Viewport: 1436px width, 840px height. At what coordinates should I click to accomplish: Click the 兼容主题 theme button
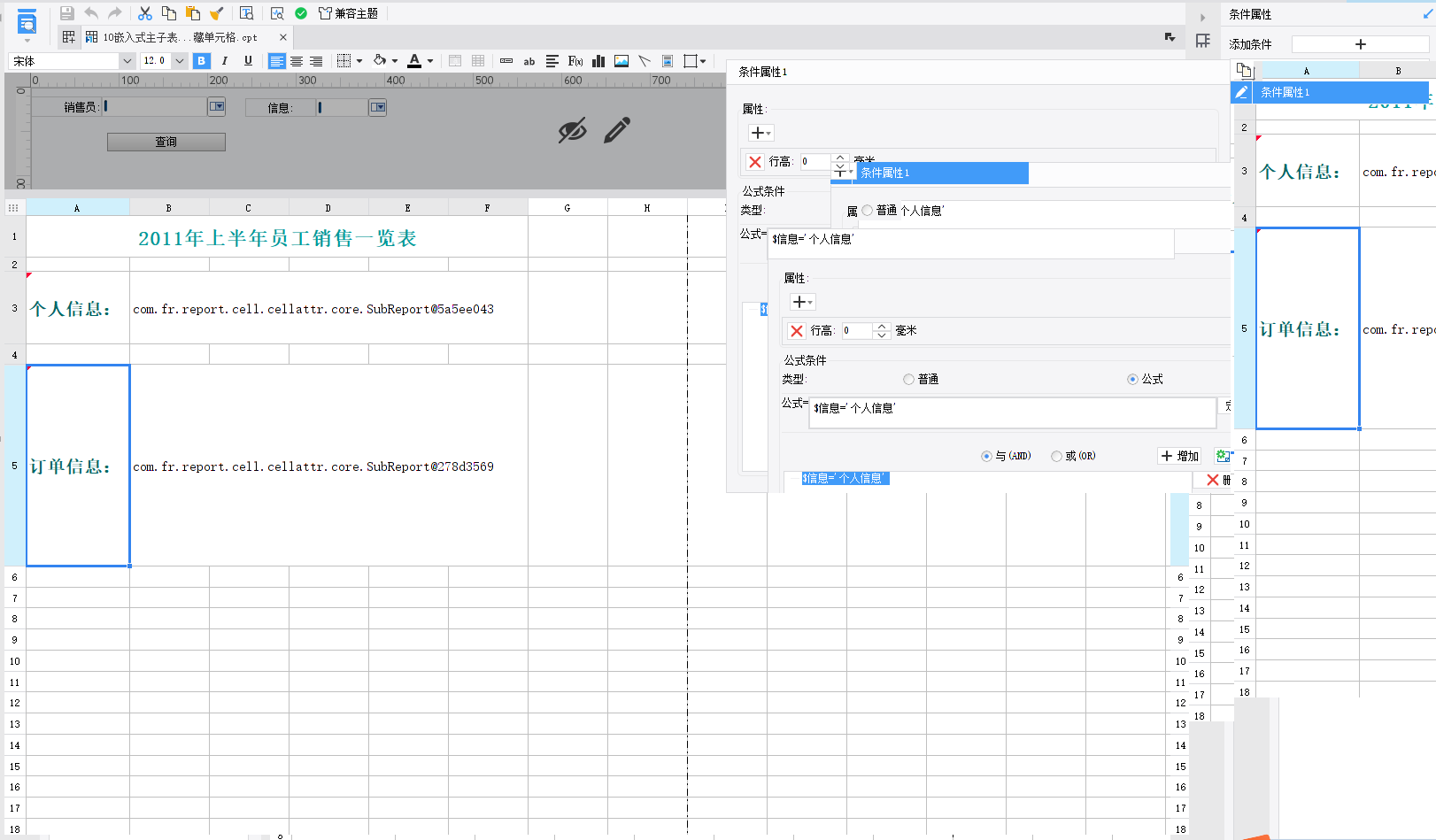(348, 13)
